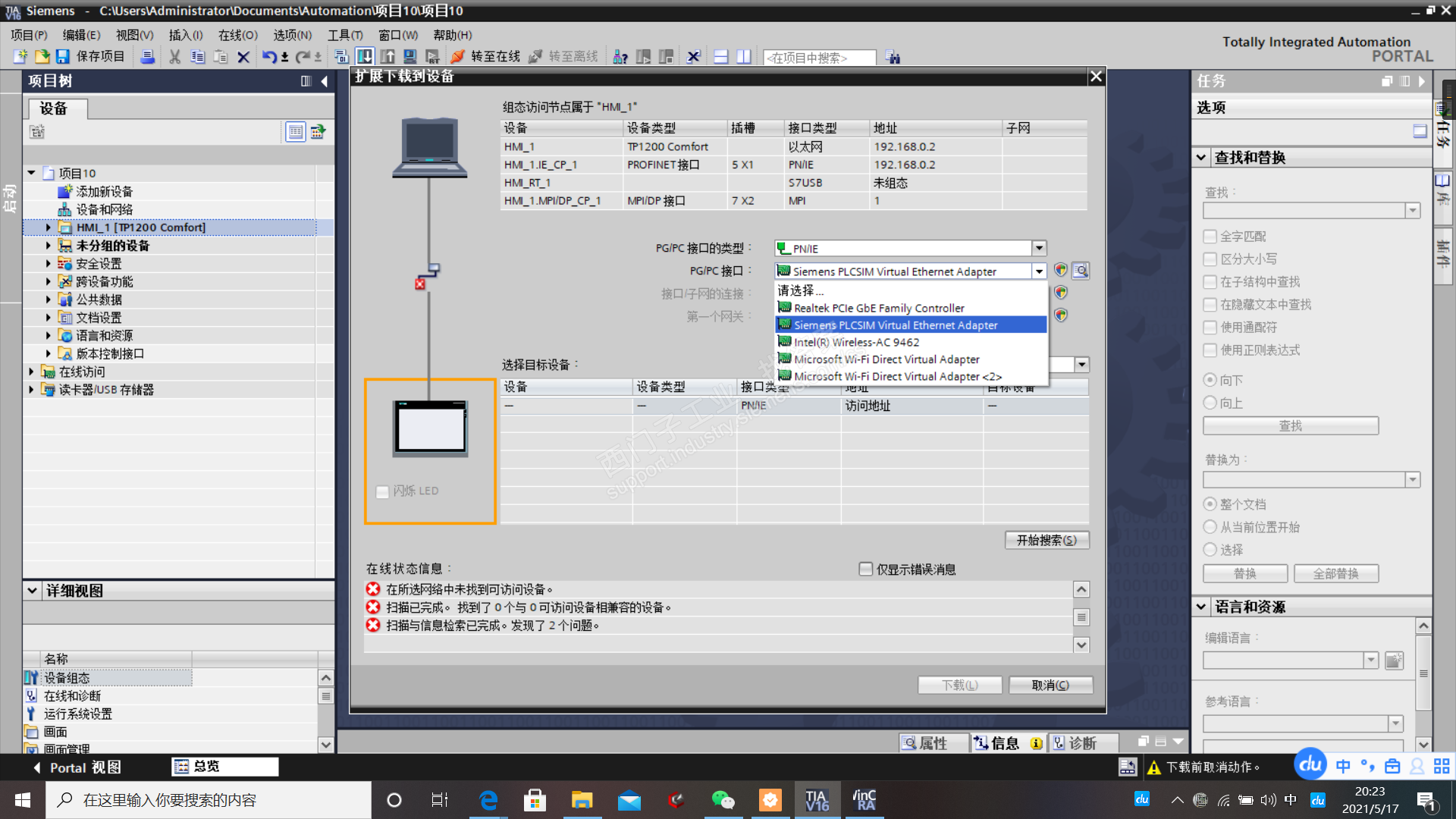Click the delete X toolbar icon

[243, 57]
